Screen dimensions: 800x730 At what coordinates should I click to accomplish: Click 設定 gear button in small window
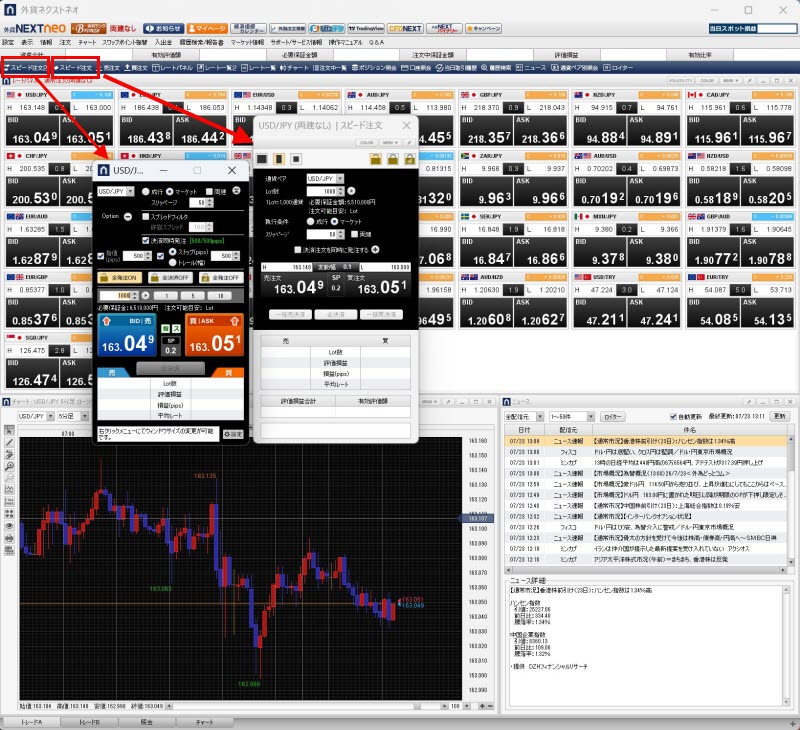(233, 434)
